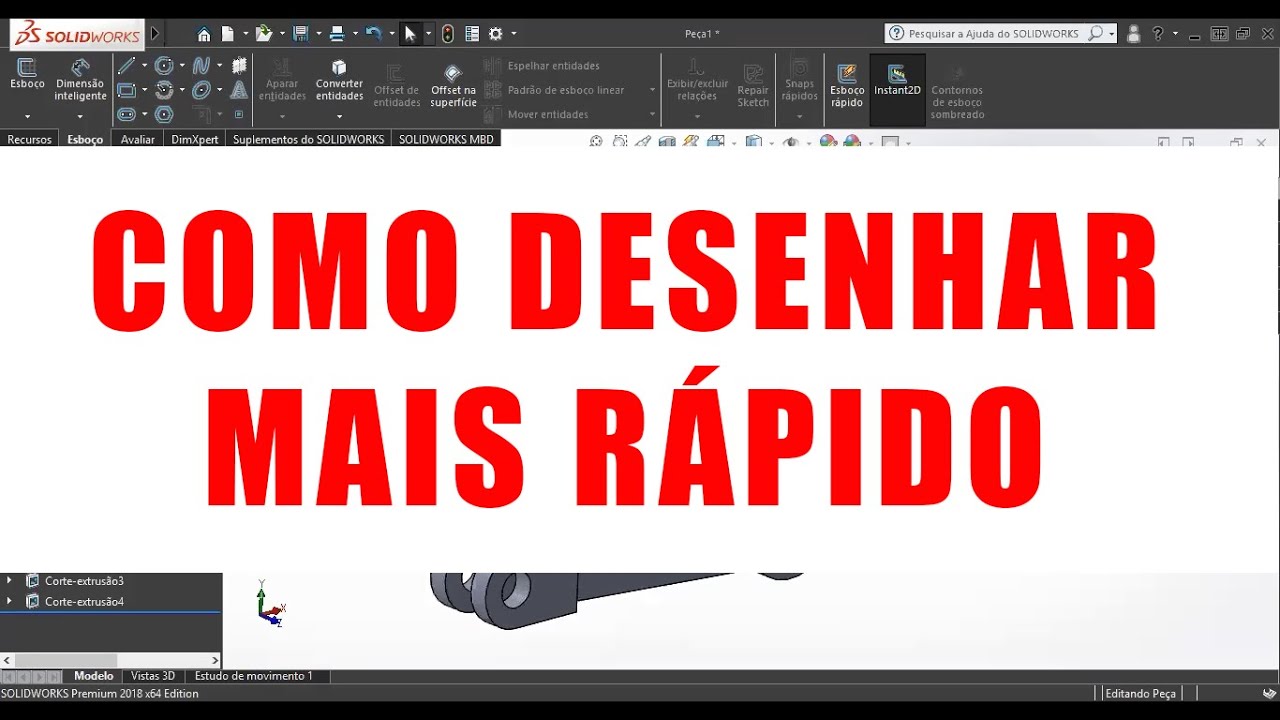The height and width of the screenshot is (720, 1280).
Task: Click the coordinate triad in viewport
Action: click(x=269, y=603)
